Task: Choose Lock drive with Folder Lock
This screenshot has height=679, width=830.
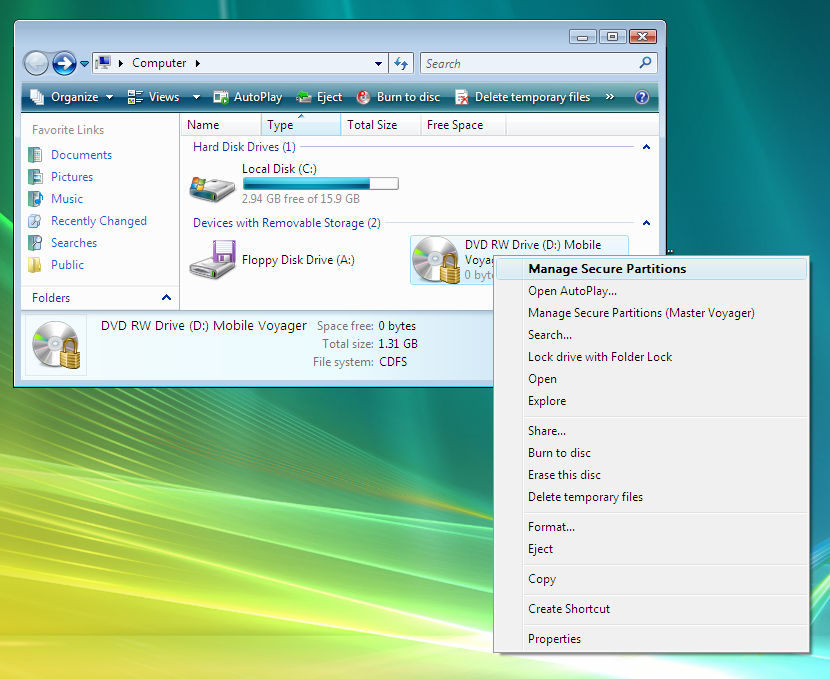Action: (651, 357)
